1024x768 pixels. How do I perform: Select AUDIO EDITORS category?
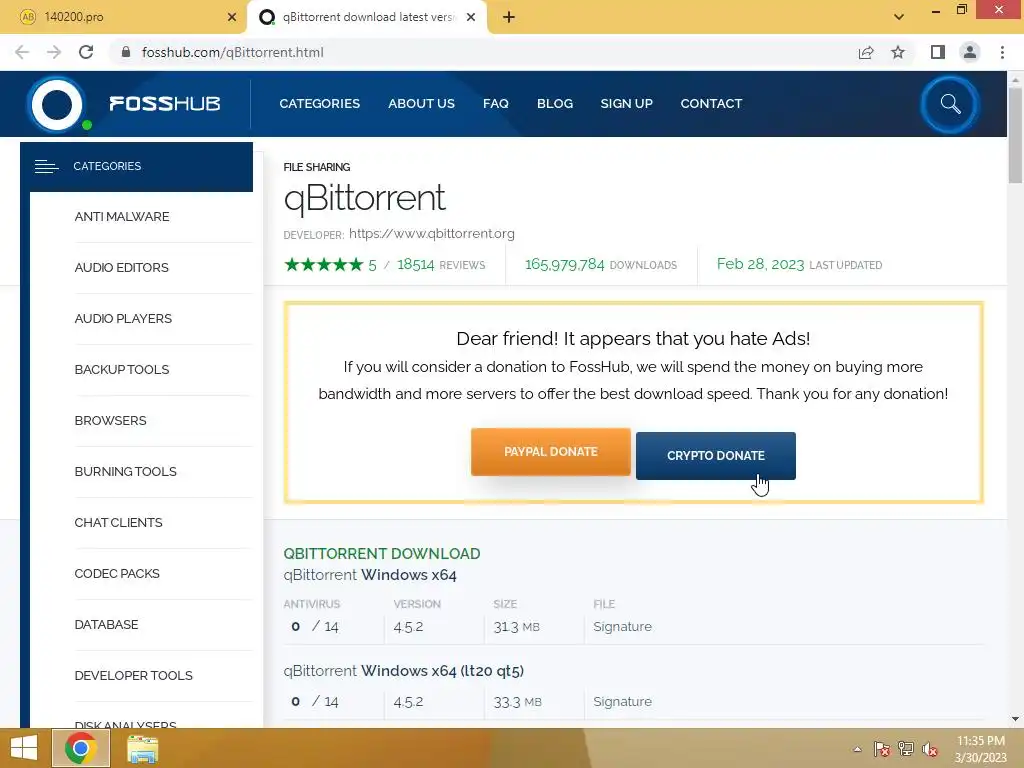pos(121,267)
